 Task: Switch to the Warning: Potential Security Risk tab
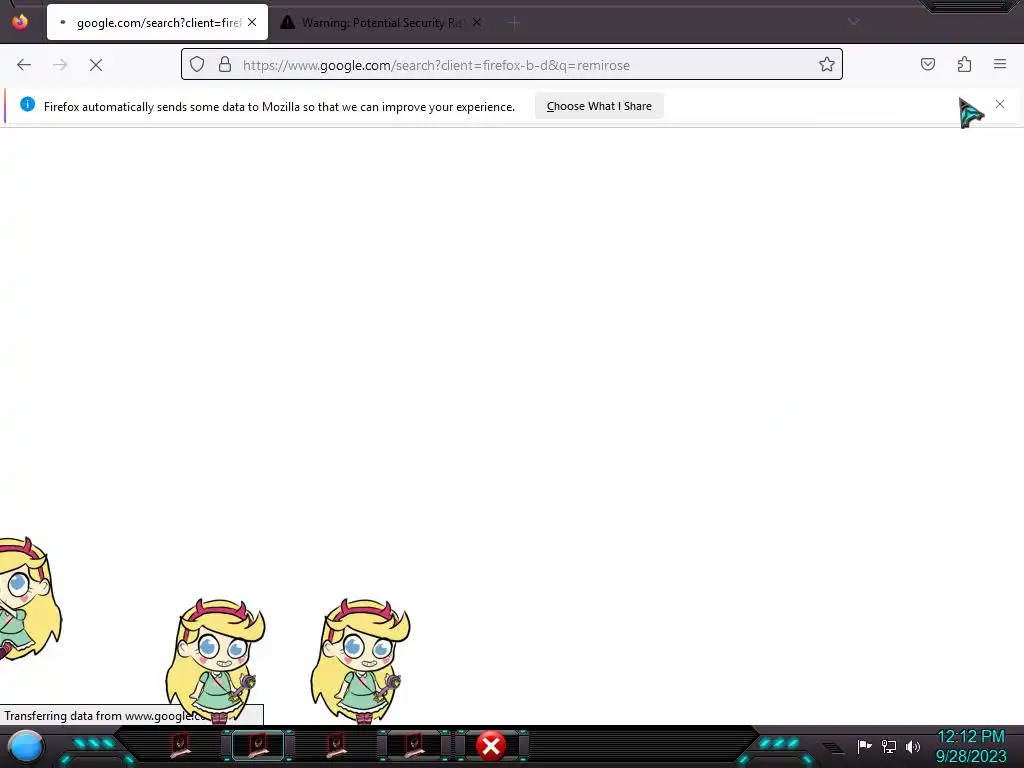[381, 22]
